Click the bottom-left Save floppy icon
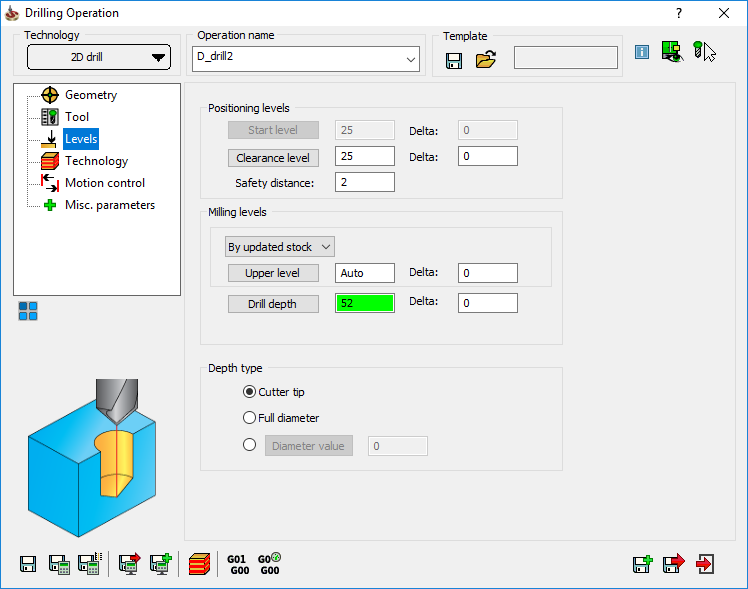The image size is (748, 589). 28,564
